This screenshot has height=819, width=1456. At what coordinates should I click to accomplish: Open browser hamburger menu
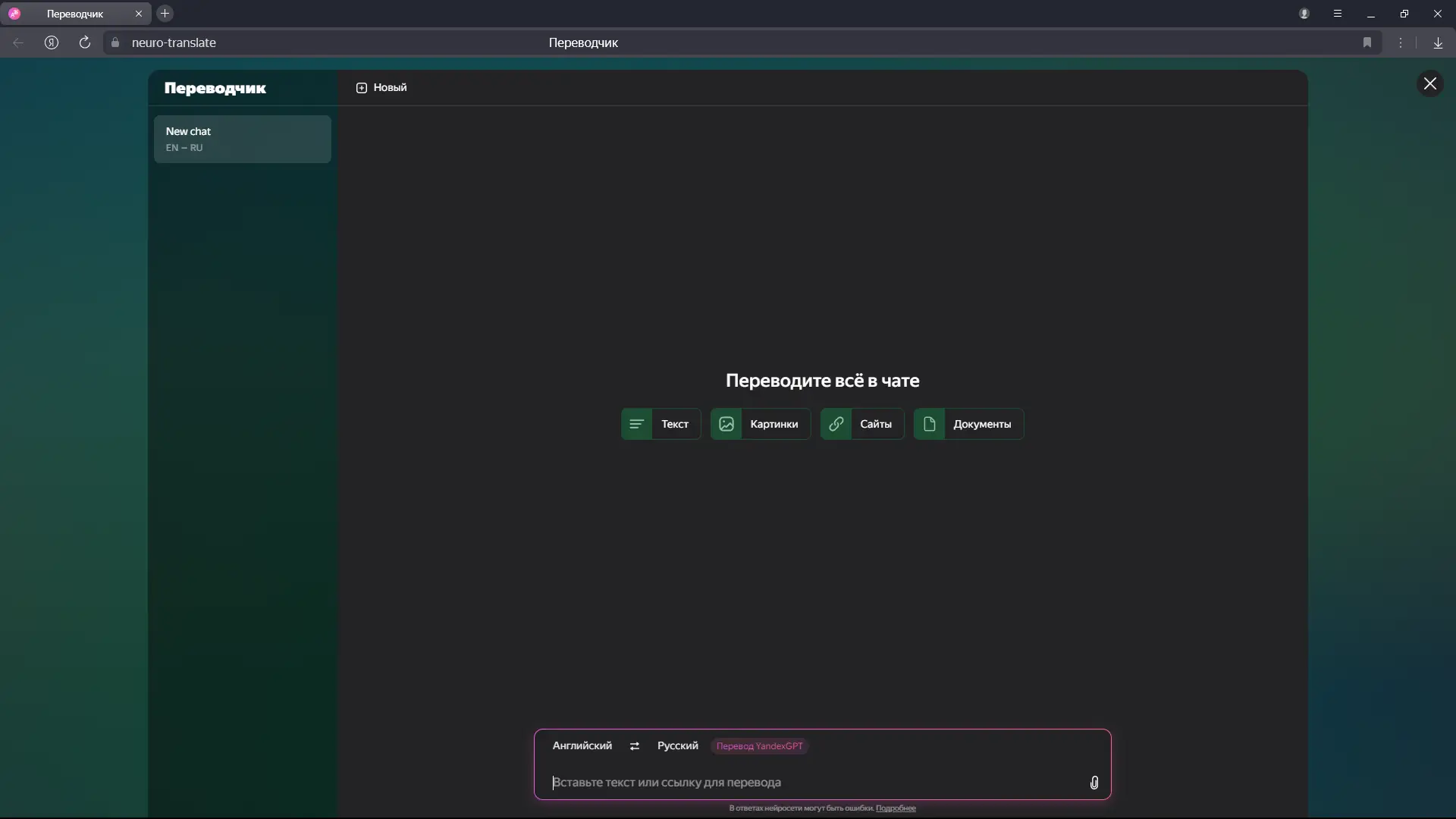click(1338, 14)
